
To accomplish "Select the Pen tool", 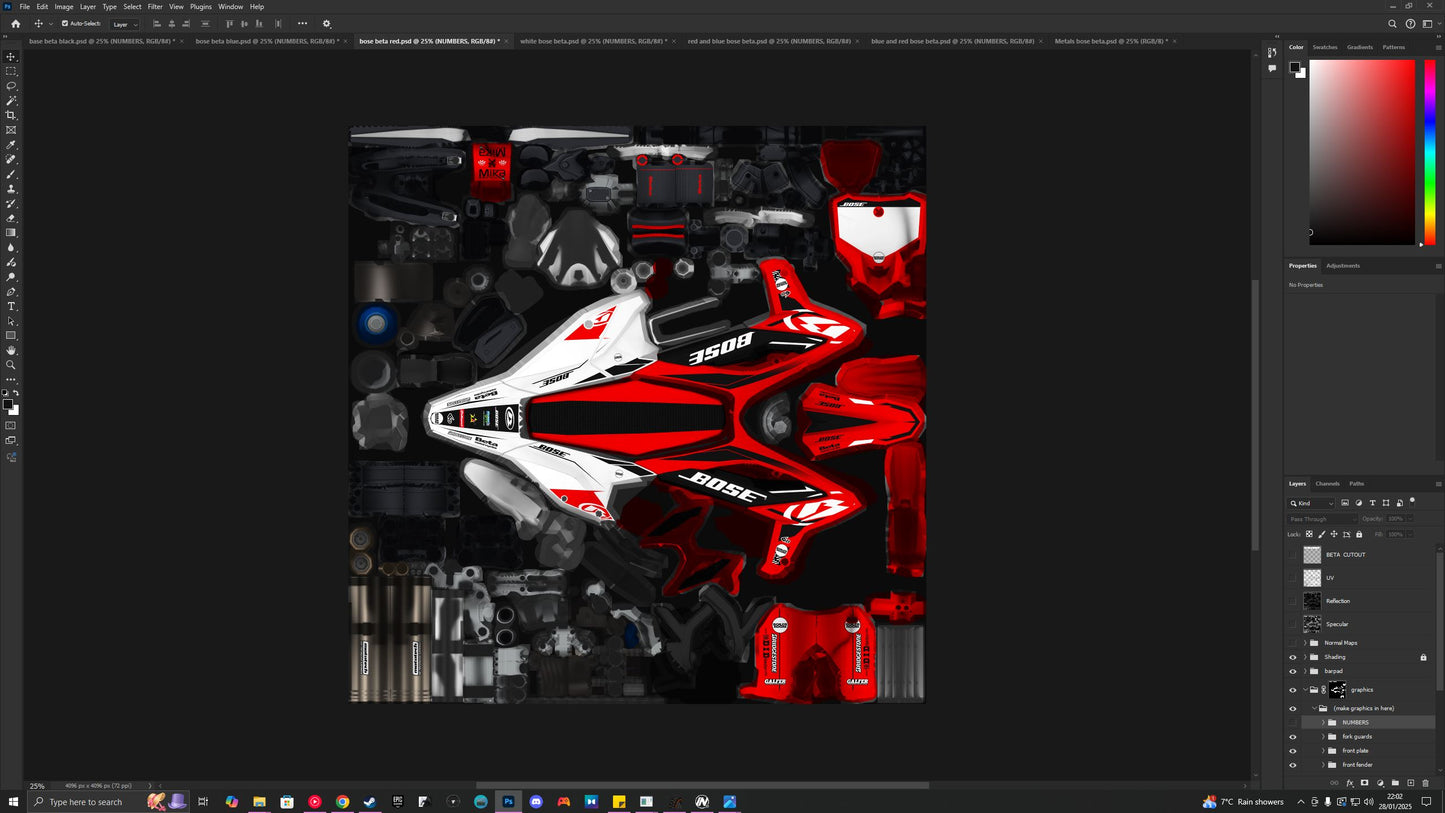I will [x=11, y=292].
